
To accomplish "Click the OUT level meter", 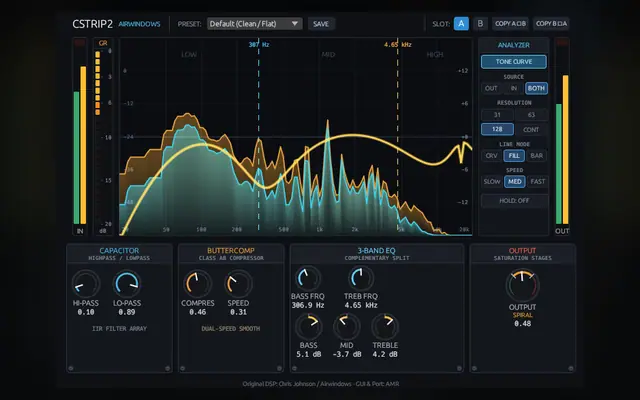I will (x=562, y=137).
